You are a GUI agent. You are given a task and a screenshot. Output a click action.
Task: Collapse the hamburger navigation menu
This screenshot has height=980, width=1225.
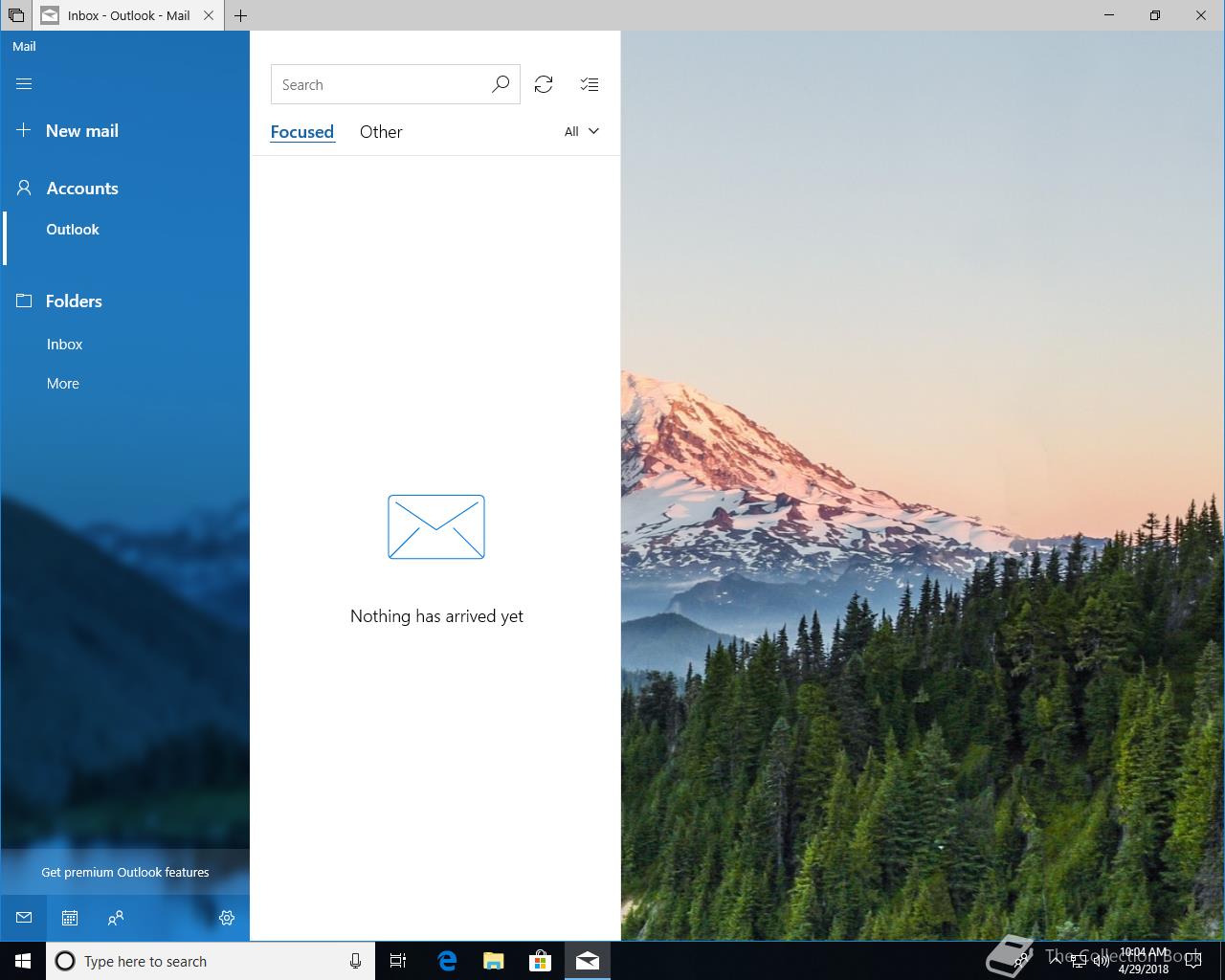(24, 84)
